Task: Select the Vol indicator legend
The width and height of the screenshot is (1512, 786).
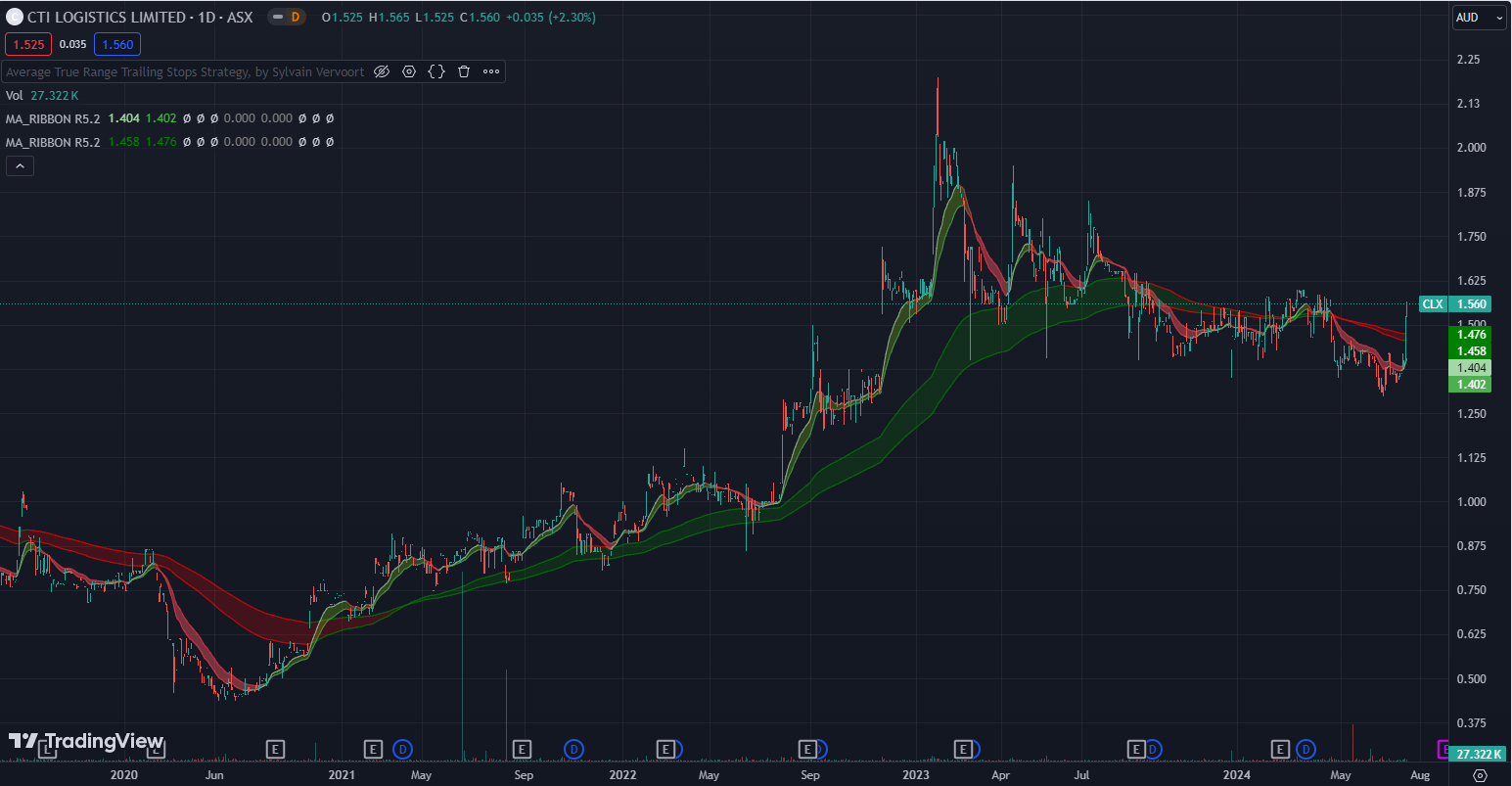Action: pyautogui.click(x=15, y=95)
